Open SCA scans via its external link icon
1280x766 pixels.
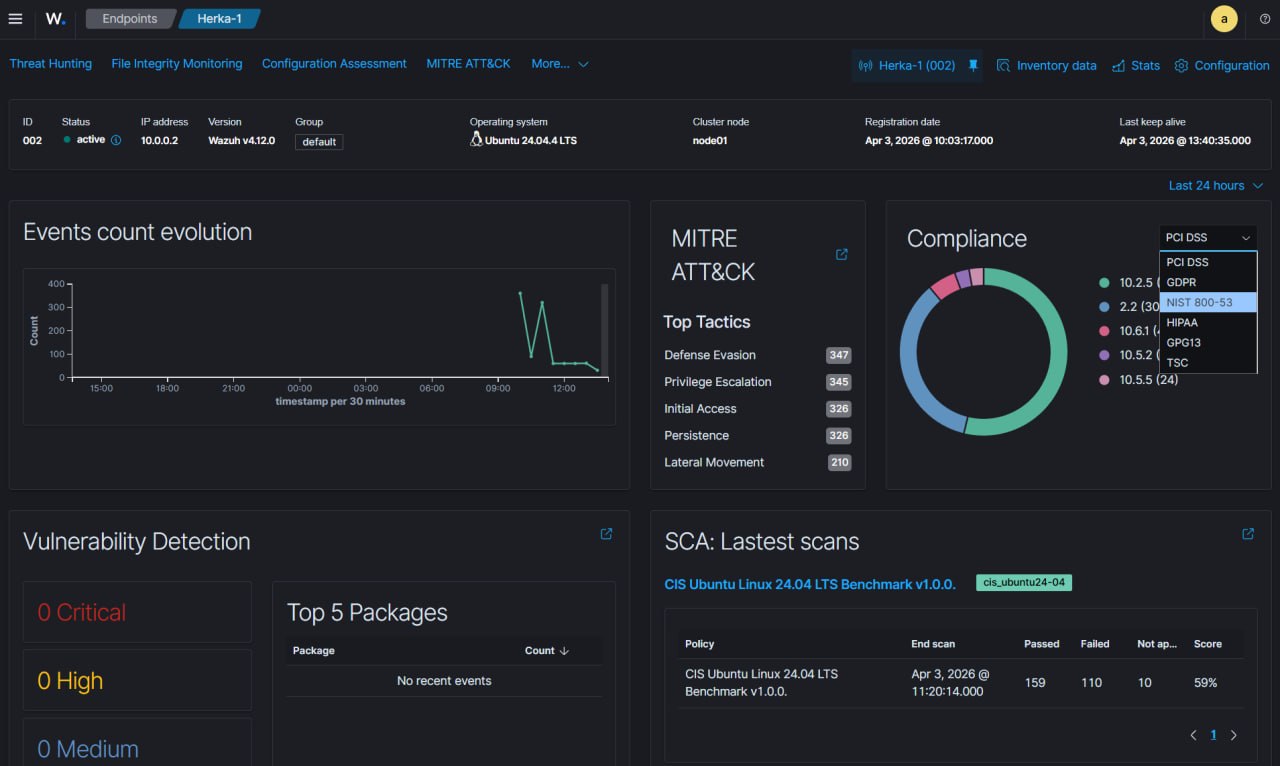tap(1248, 534)
